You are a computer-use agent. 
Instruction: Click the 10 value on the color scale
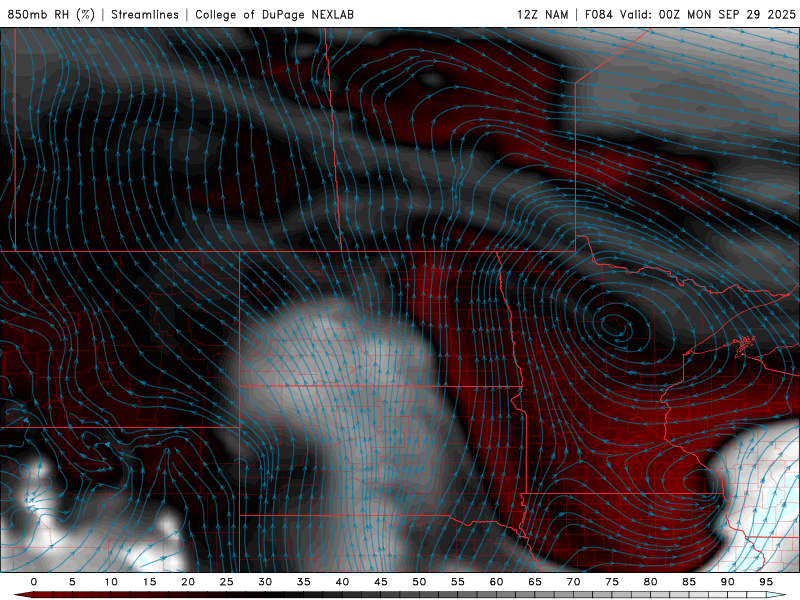(x=111, y=582)
